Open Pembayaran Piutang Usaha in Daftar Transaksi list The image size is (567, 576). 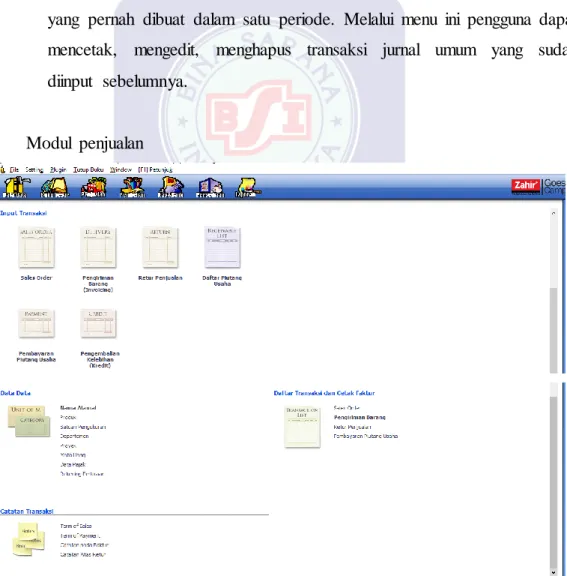coord(366,436)
